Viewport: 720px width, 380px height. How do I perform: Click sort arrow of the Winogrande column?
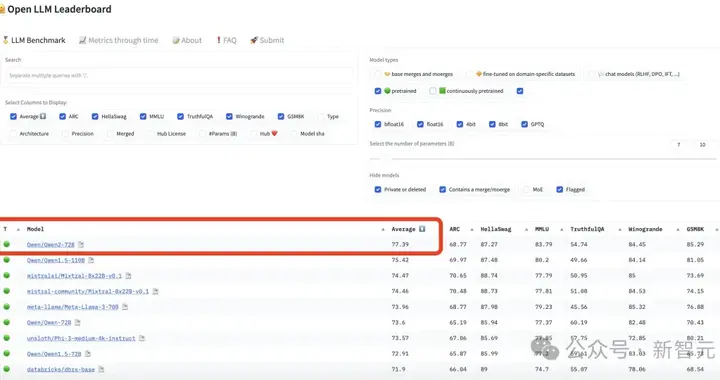tap(677, 229)
